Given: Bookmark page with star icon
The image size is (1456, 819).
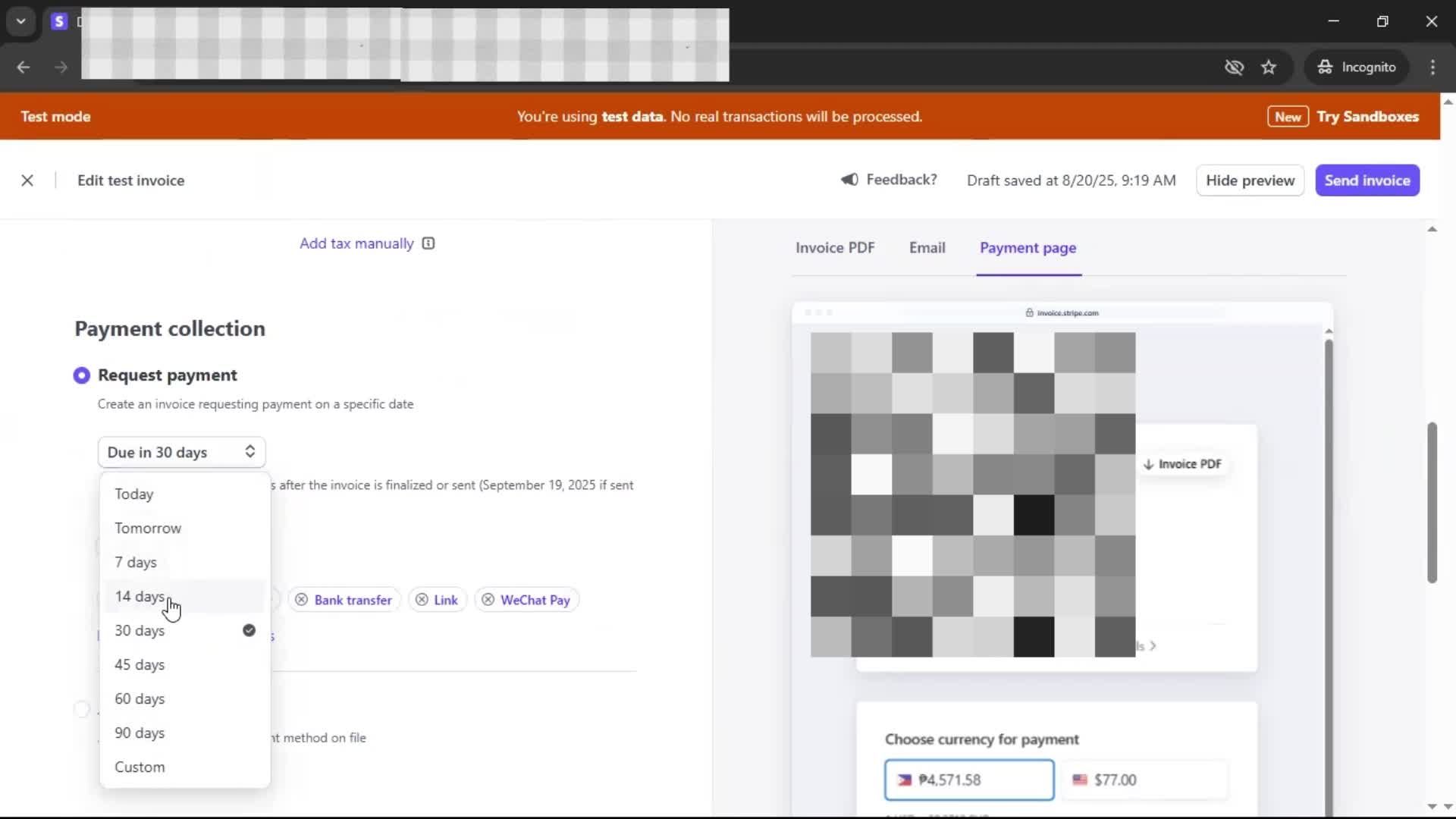Looking at the screenshot, I should [1269, 67].
